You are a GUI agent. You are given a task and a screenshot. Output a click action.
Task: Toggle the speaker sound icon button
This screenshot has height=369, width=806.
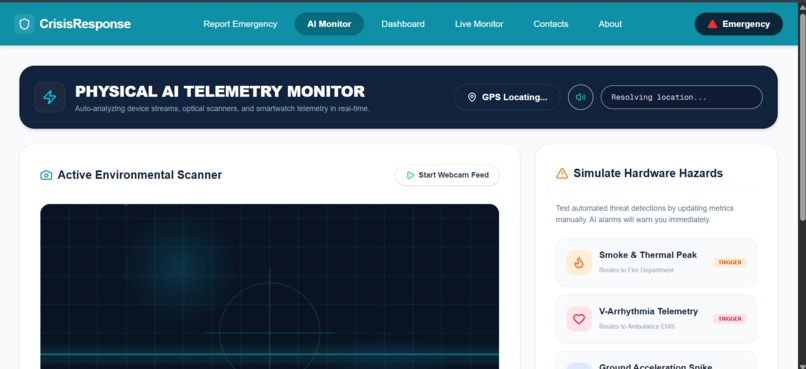pos(580,97)
